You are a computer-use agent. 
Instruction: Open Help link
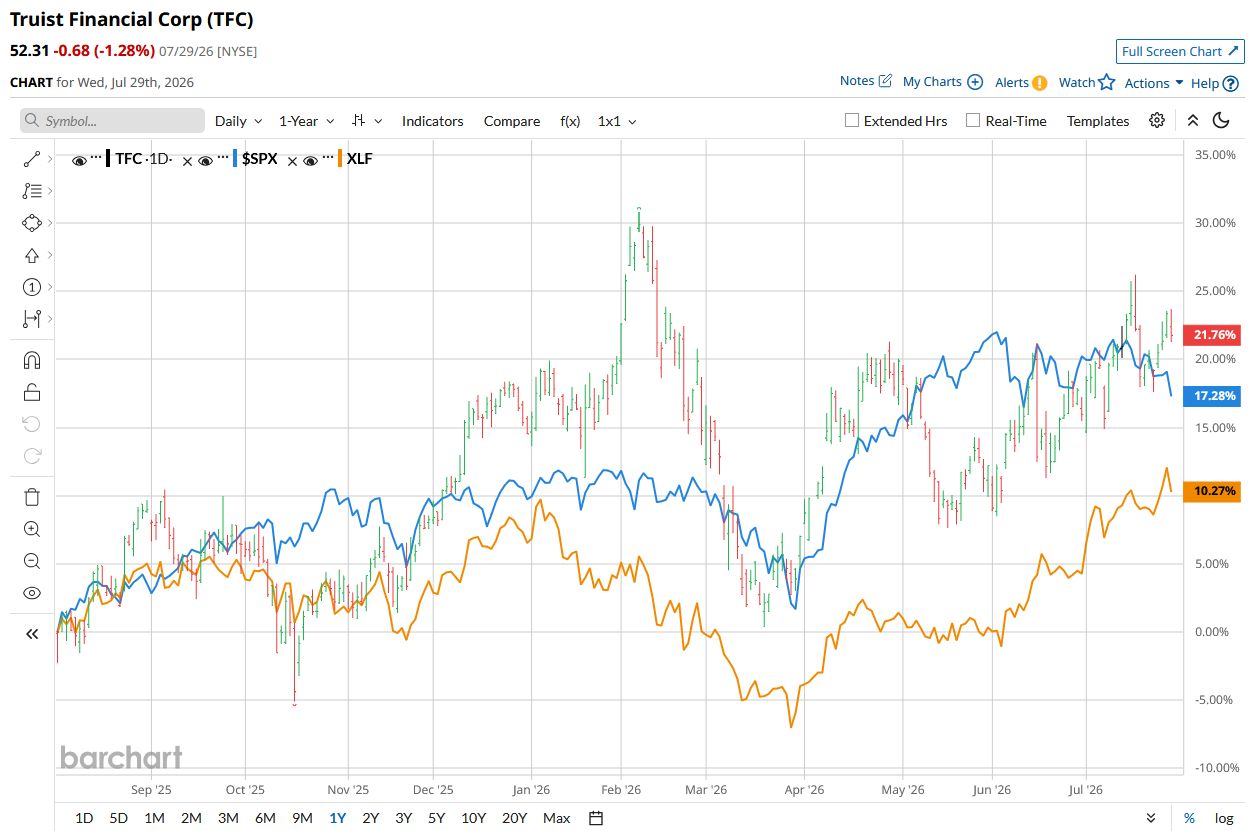coord(1215,83)
